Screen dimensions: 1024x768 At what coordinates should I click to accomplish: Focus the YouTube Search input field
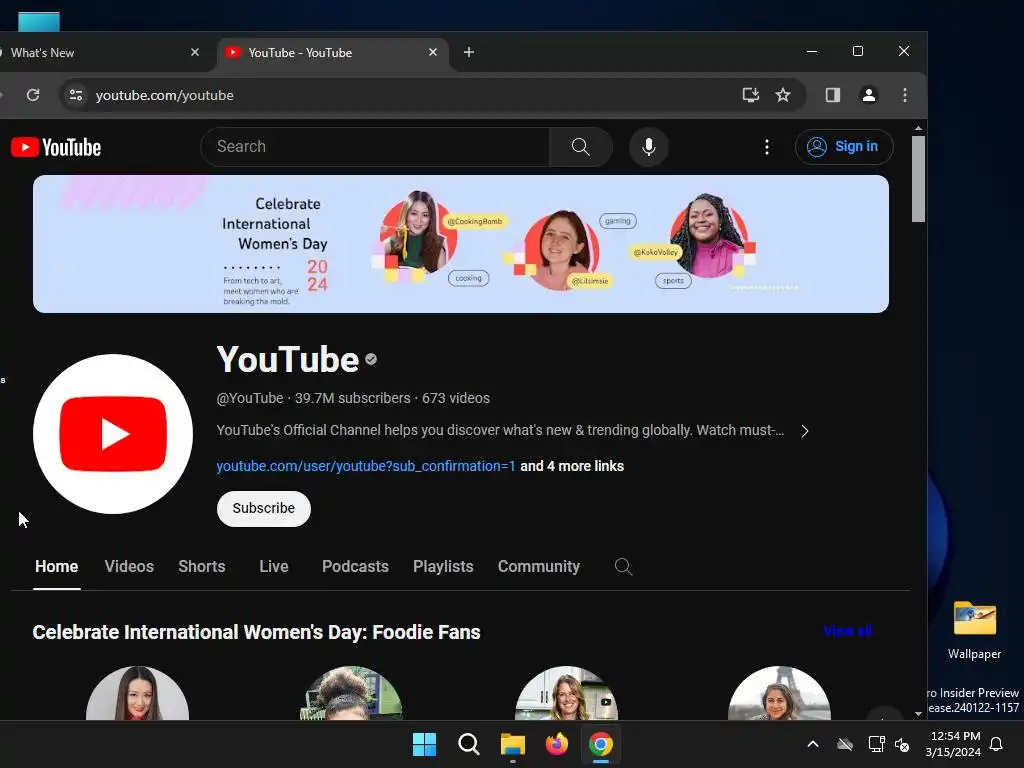coord(375,147)
